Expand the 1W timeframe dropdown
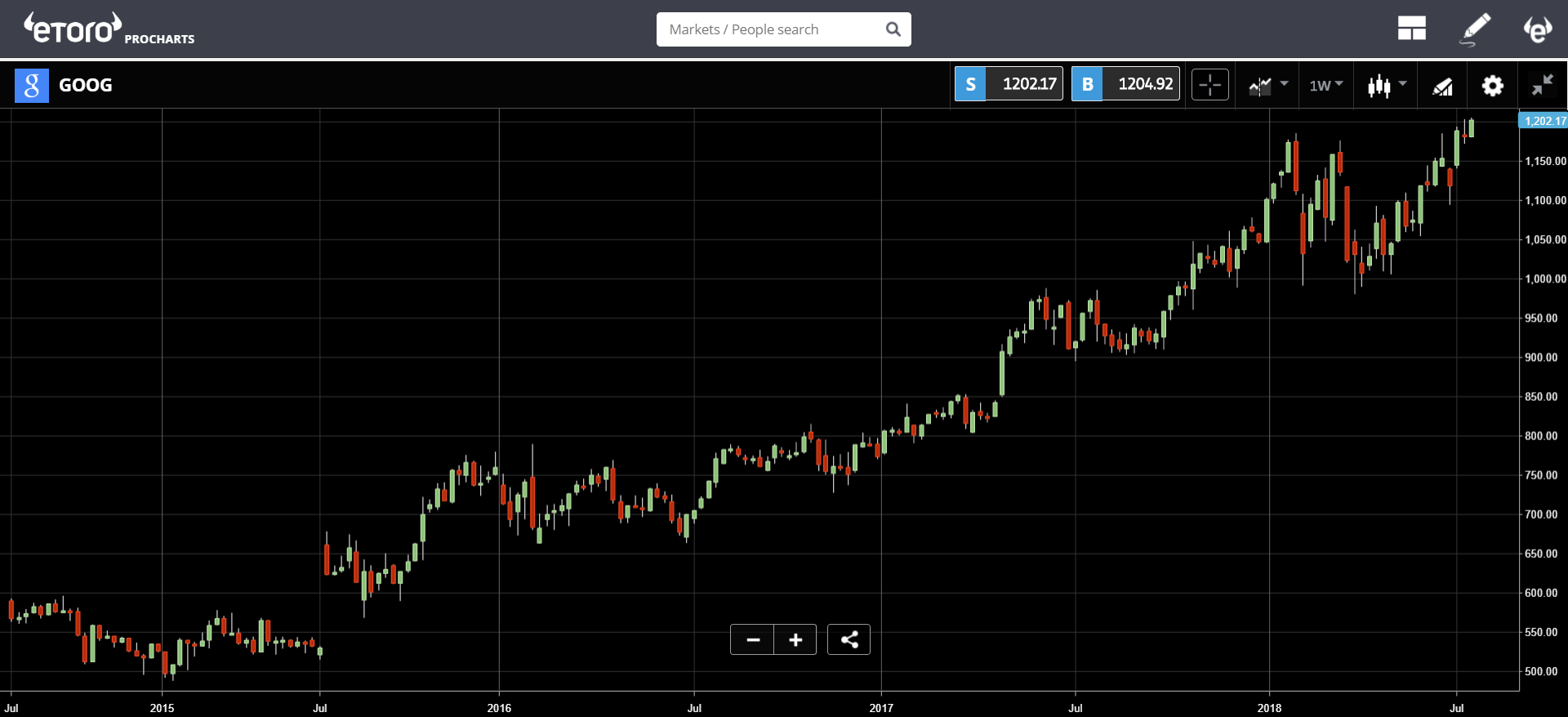The image size is (1568, 717). click(1325, 85)
